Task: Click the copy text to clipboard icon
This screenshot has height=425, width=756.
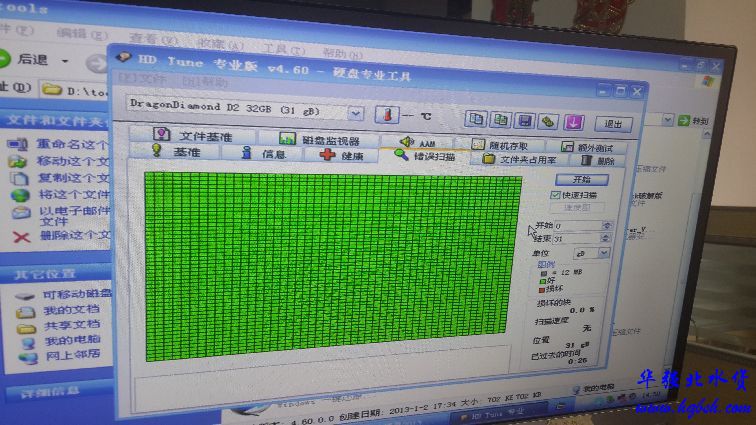Action: pos(476,119)
